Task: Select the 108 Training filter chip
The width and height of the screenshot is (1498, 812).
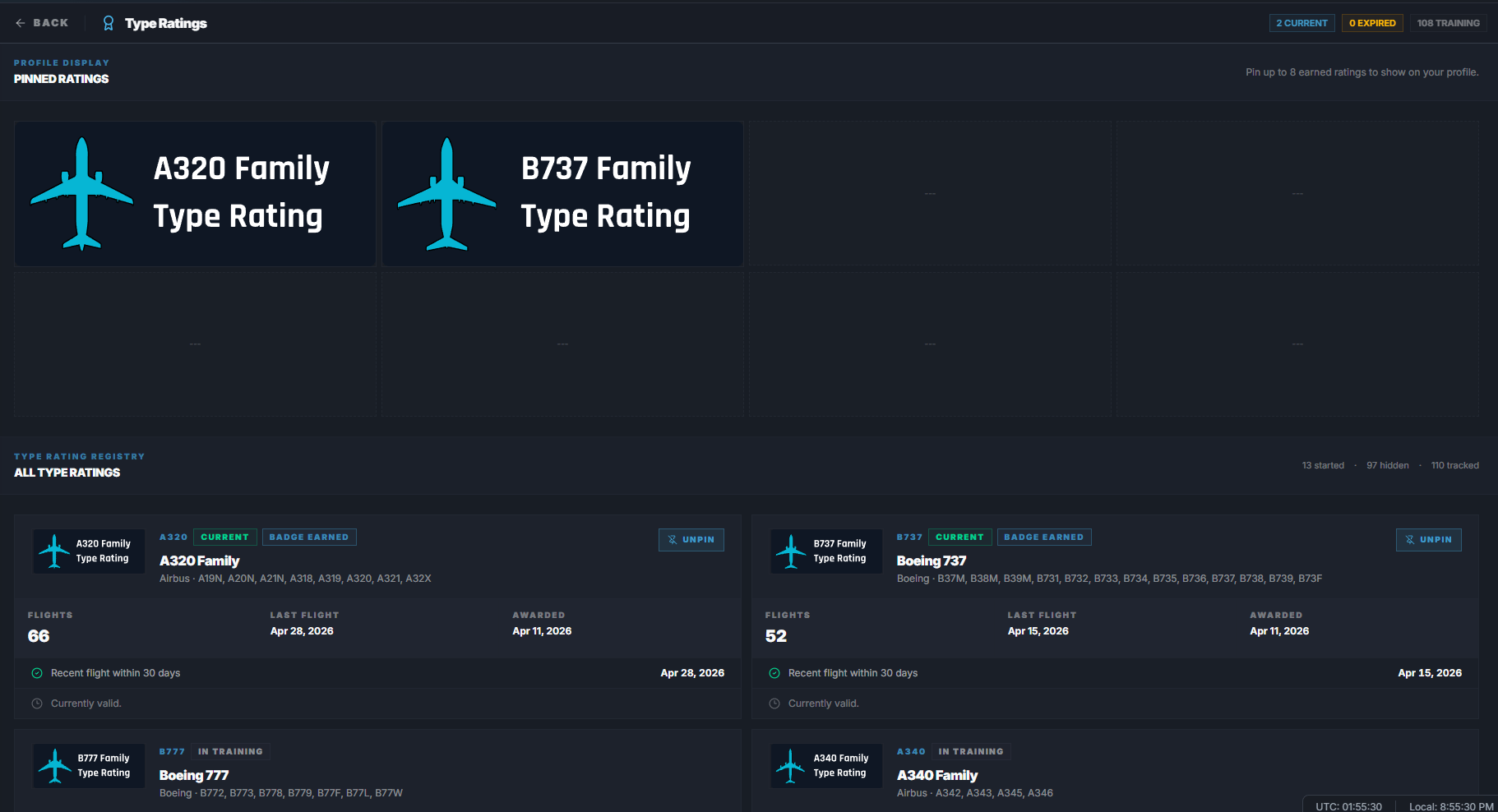Action: point(1448,23)
